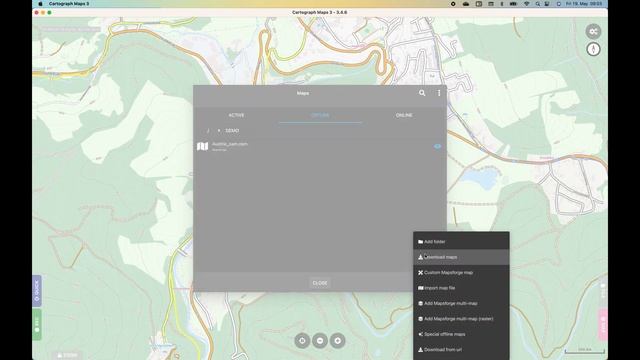
Task: Choose Download from url entry
Action: pos(461,350)
